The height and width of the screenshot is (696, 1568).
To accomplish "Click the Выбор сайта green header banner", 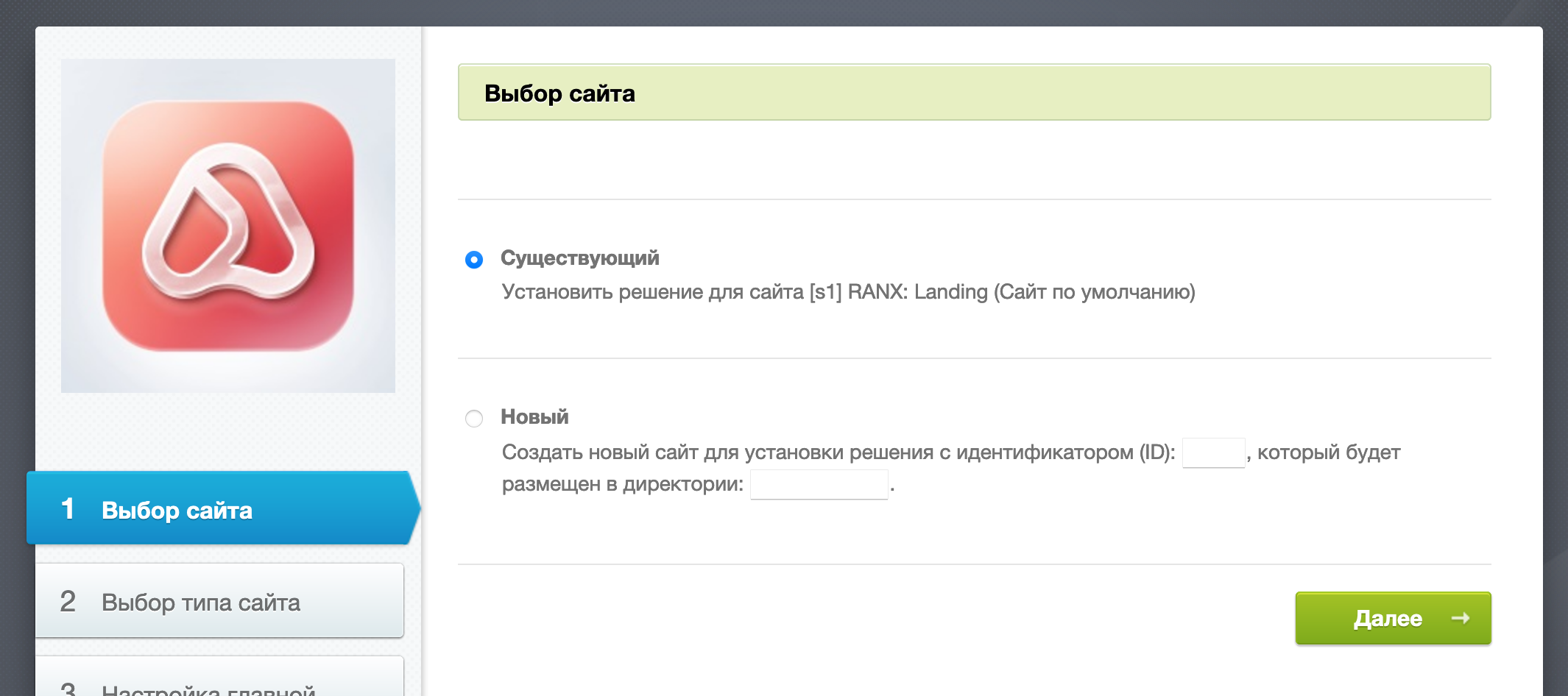I will tap(974, 93).
